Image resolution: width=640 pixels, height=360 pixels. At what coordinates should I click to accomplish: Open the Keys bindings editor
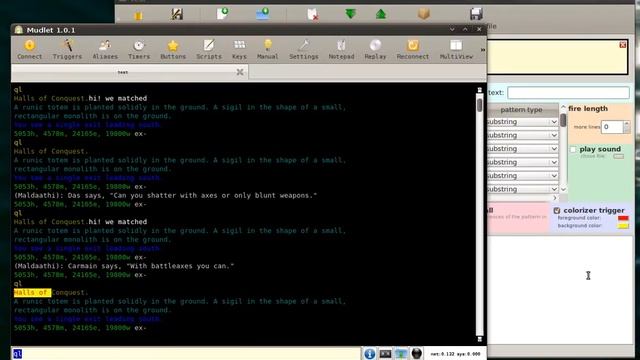tap(239, 49)
